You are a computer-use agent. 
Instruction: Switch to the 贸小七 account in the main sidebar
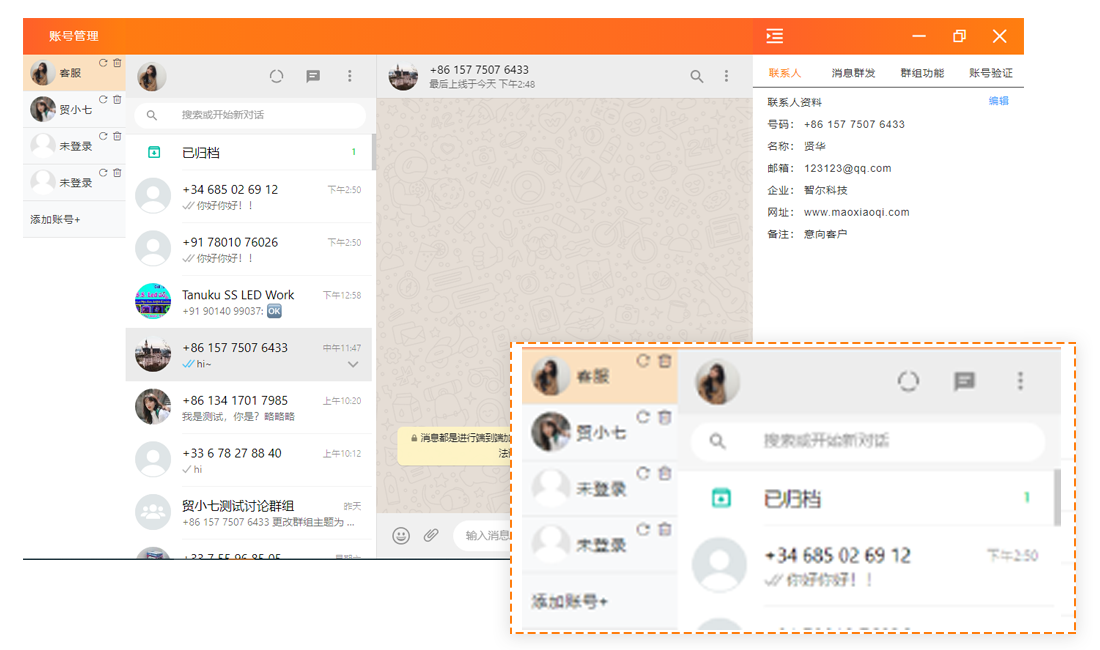(x=74, y=109)
